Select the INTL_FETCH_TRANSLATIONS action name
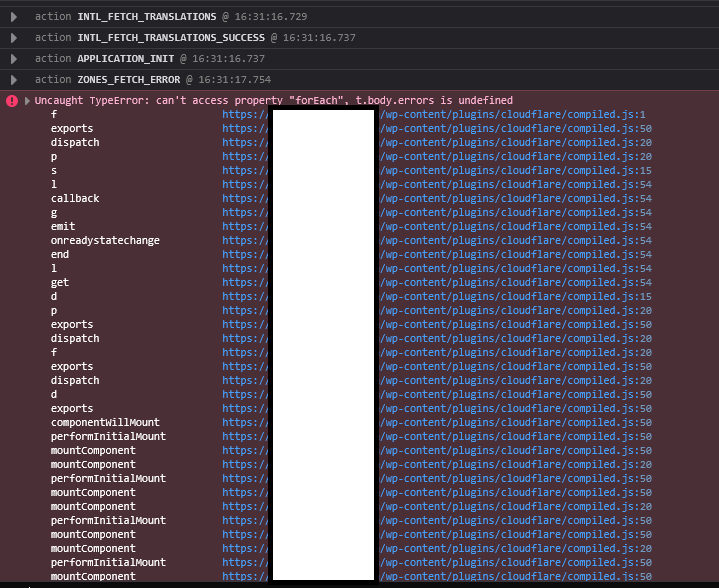Image resolution: width=719 pixels, height=588 pixels. (x=147, y=17)
